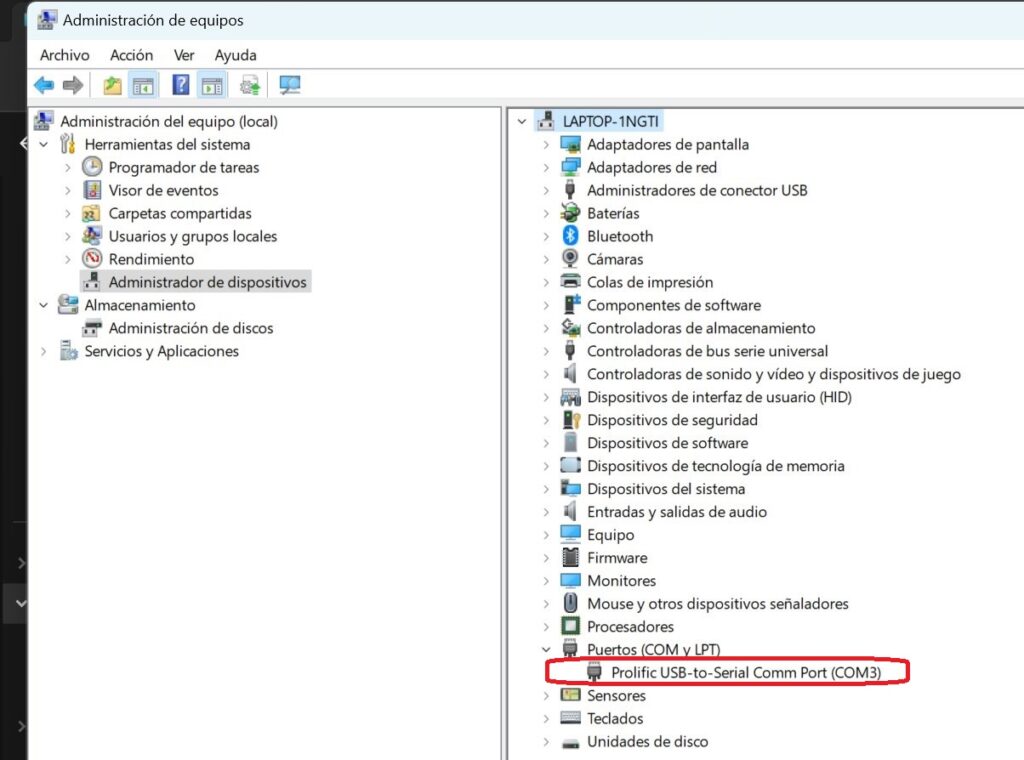Toggle the Show/Hide action pane icon
1024x760 pixels.
[212, 85]
